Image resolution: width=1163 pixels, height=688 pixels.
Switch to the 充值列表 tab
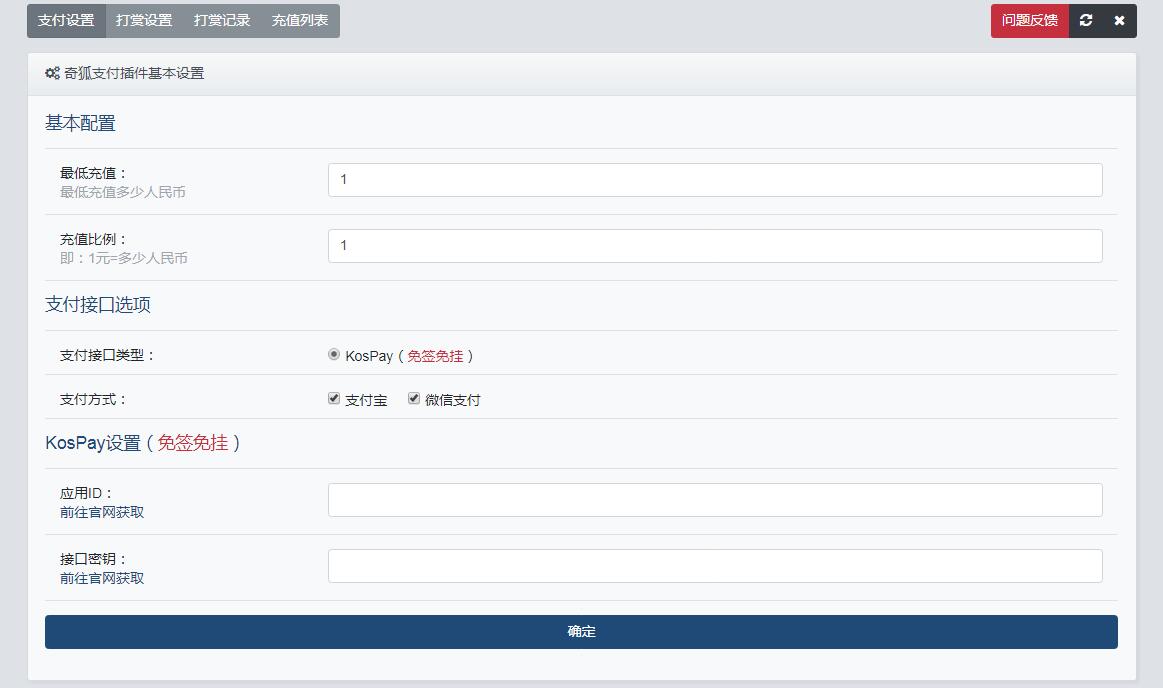coord(298,20)
